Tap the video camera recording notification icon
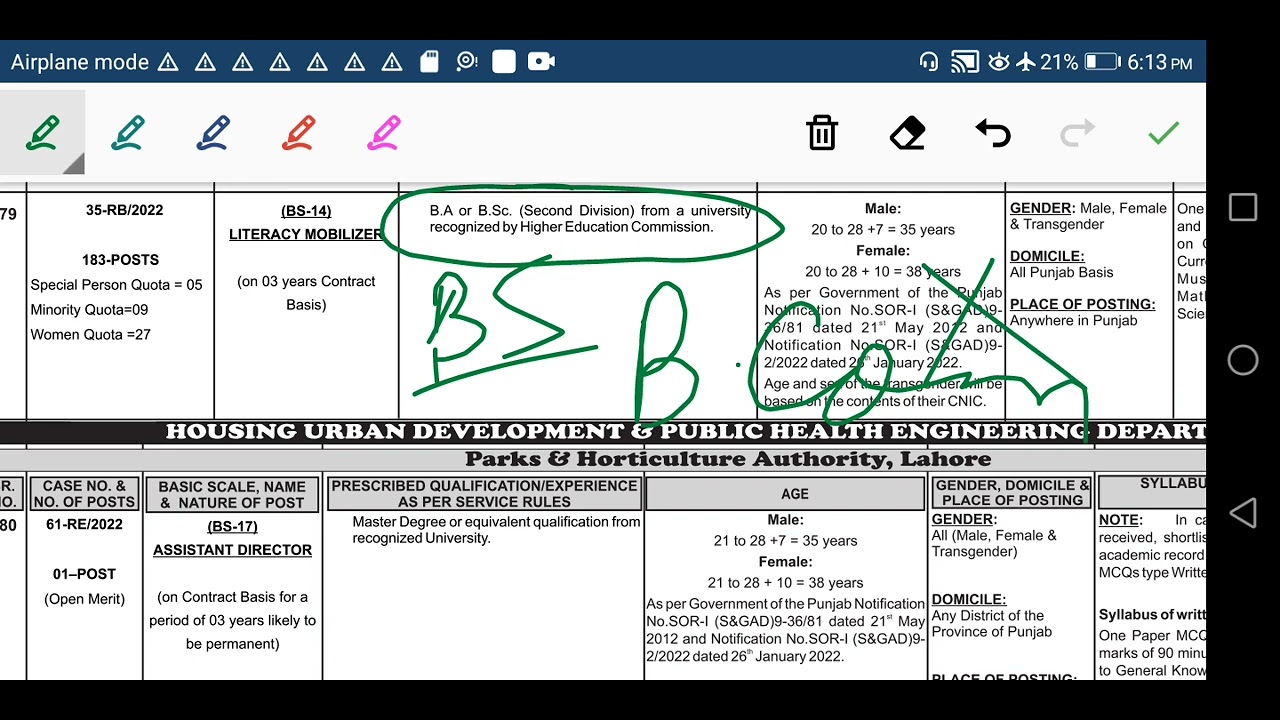 [541, 62]
